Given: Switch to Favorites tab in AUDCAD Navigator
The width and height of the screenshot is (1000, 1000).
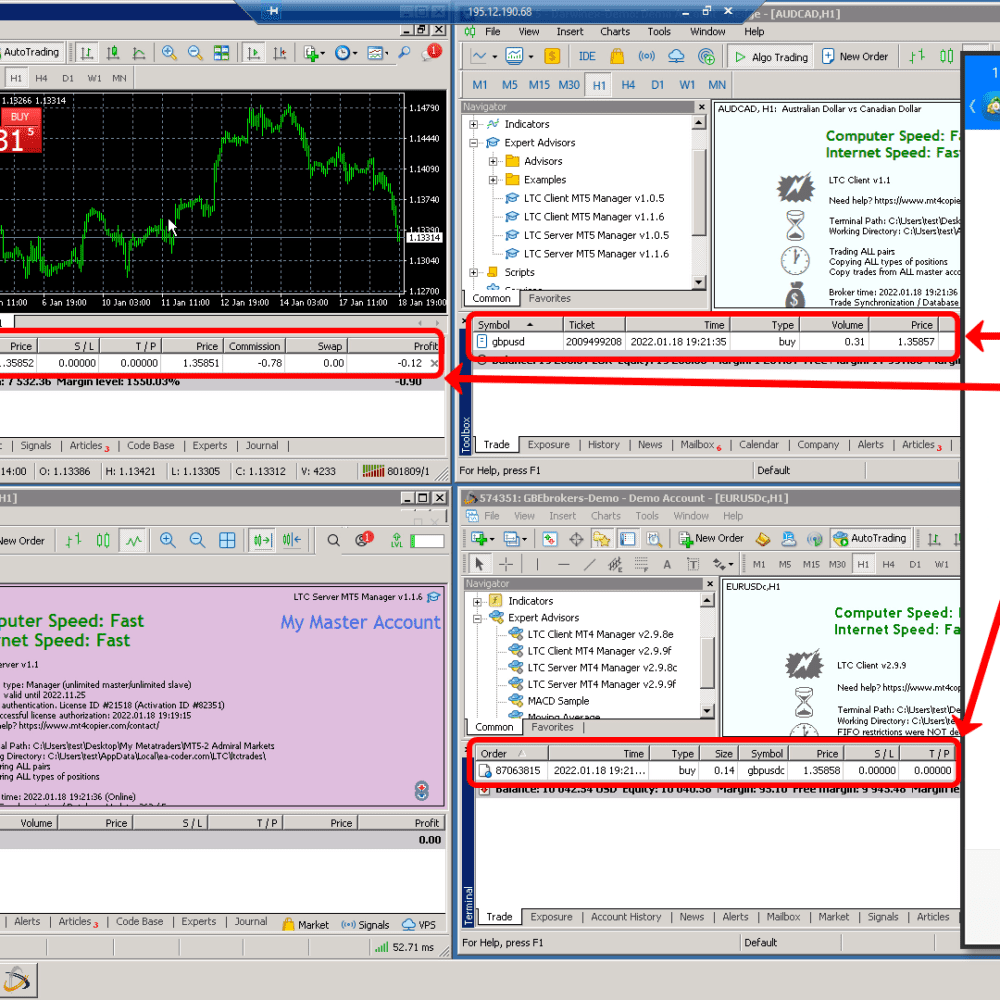Looking at the screenshot, I should click(549, 298).
